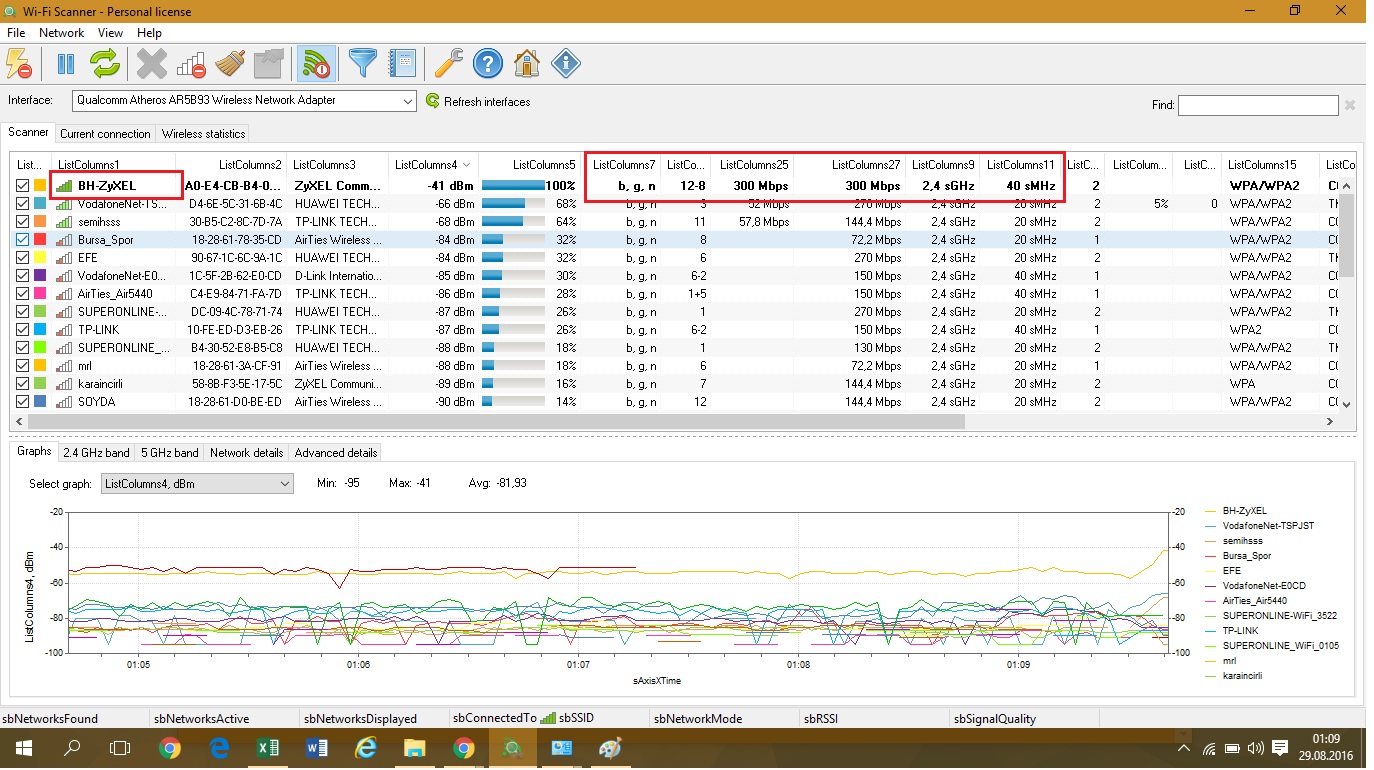Toggle the green Wi-Fi alert icon
Image resolution: width=1374 pixels, height=770 pixels.
(317, 64)
